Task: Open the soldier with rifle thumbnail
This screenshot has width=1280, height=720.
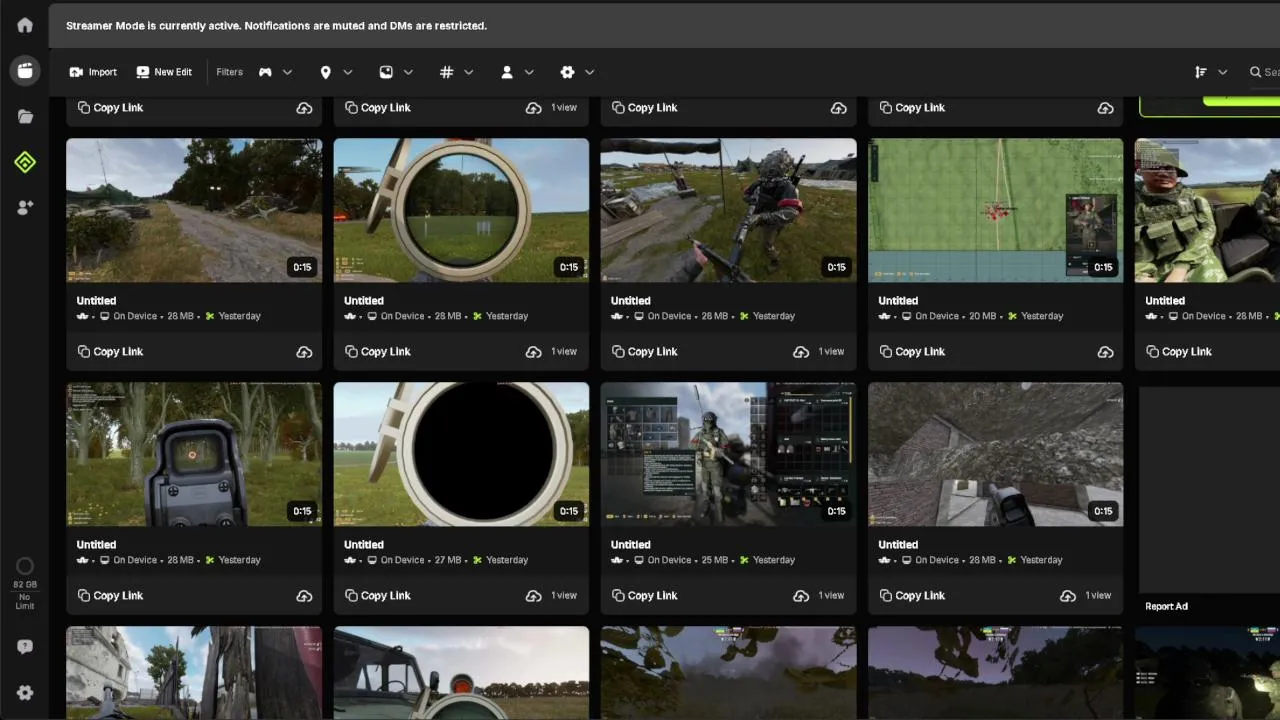Action: 728,210
